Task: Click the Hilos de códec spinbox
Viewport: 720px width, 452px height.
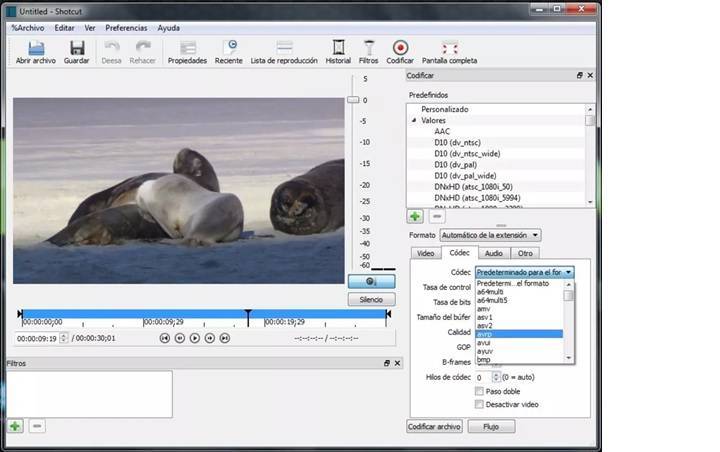Action: coord(488,377)
